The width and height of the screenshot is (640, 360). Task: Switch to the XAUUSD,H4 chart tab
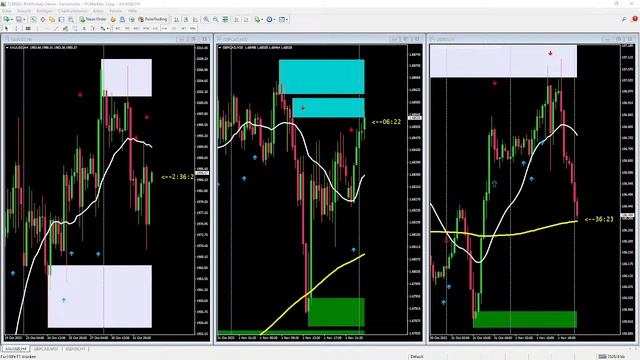point(16,349)
